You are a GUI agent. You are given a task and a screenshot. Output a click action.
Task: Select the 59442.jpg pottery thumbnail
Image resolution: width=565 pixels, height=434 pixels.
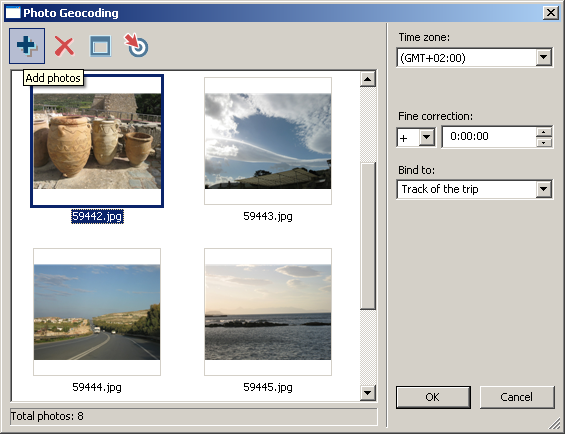tap(97, 141)
